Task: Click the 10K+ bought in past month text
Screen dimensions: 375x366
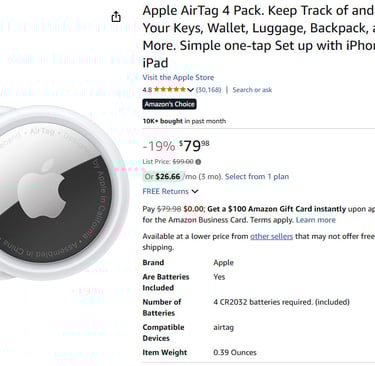Action: tap(184, 121)
